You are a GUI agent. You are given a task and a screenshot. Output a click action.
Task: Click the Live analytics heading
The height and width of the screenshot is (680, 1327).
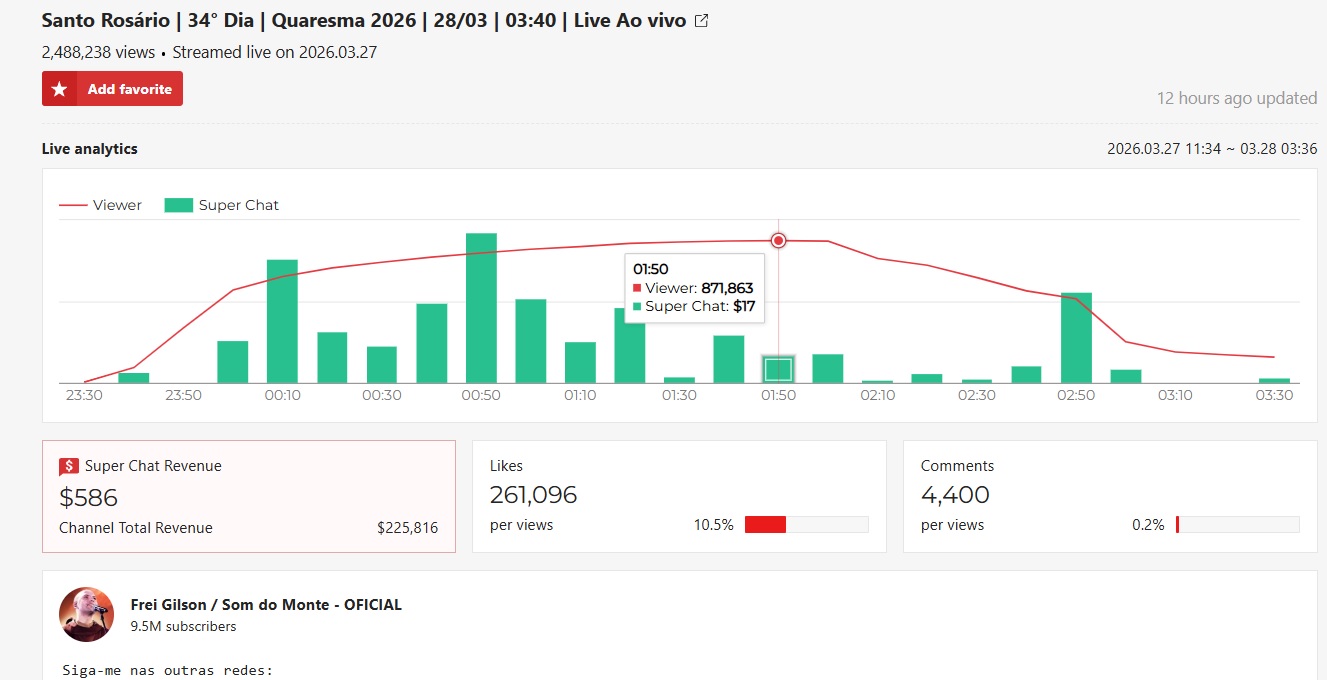90,149
